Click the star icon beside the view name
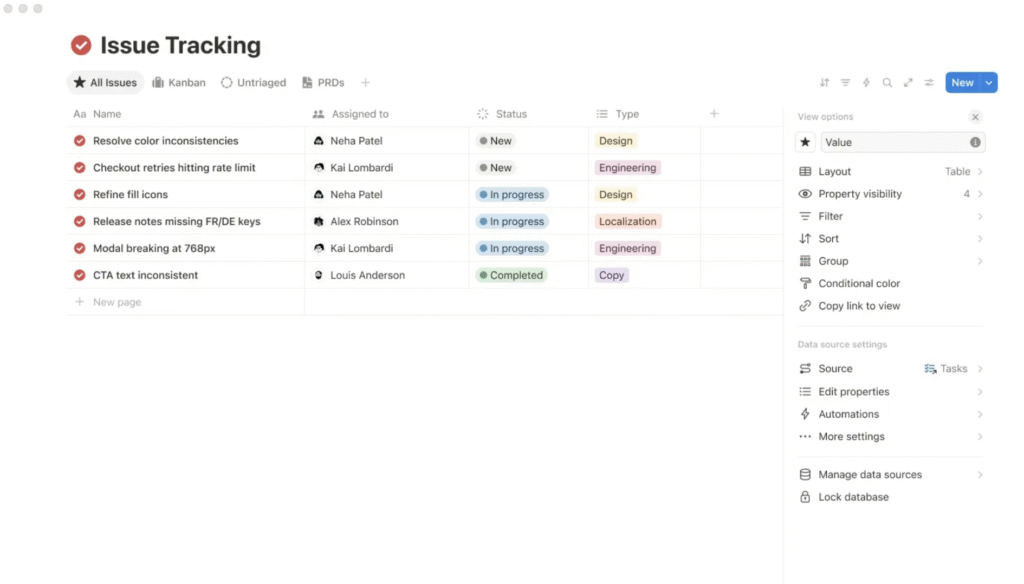 806,142
